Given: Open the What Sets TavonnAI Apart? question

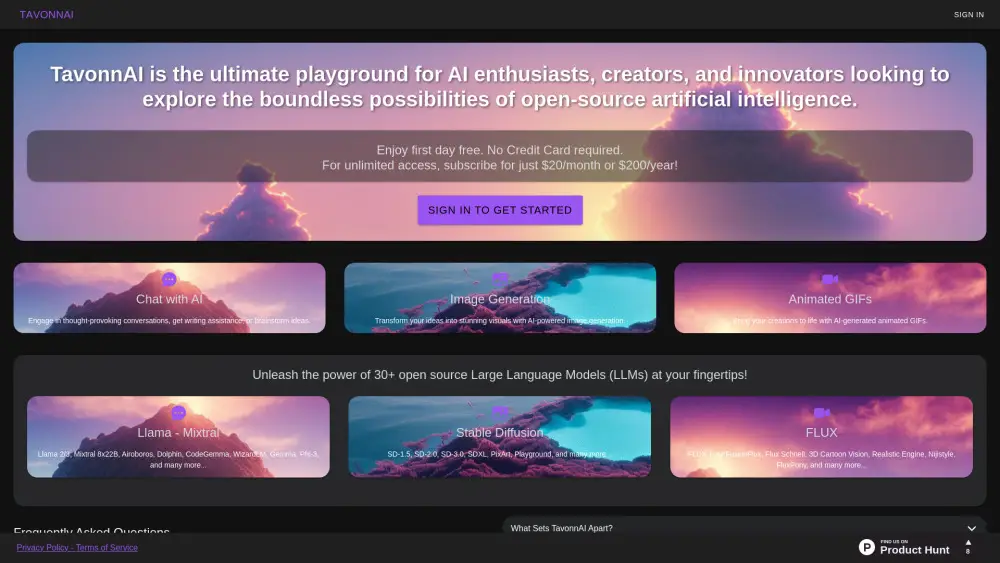Looking at the screenshot, I should pos(562,528).
